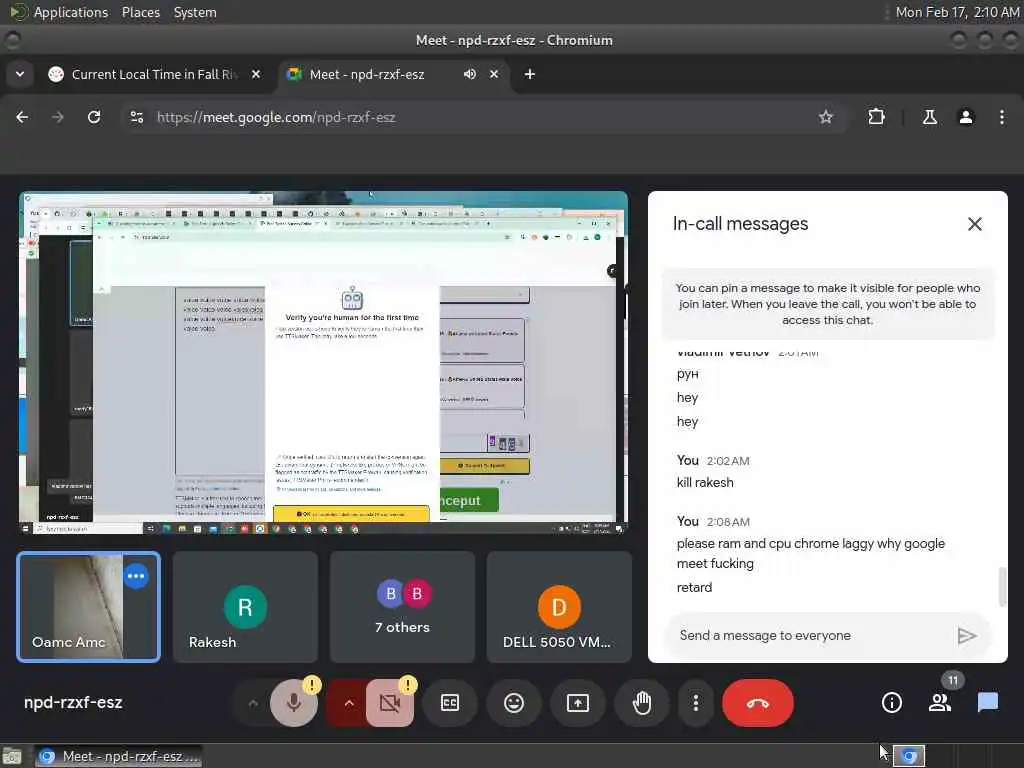Close the Meet browser tab
1024x768 pixels.
[494, 74]
